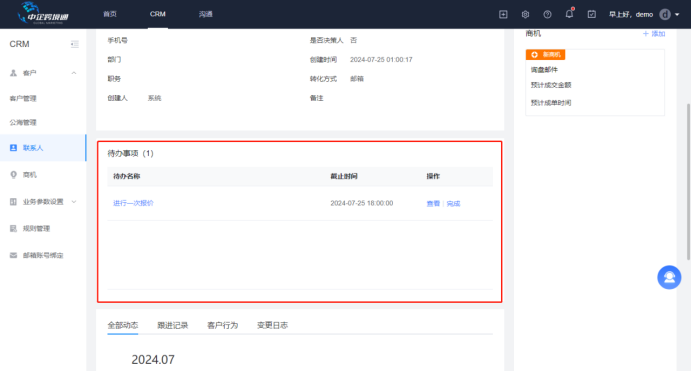Image resolution: width=692 pixels, height=371 pixels.
Task: Click the 待办名称 column header
Action: tap(127, 176)
